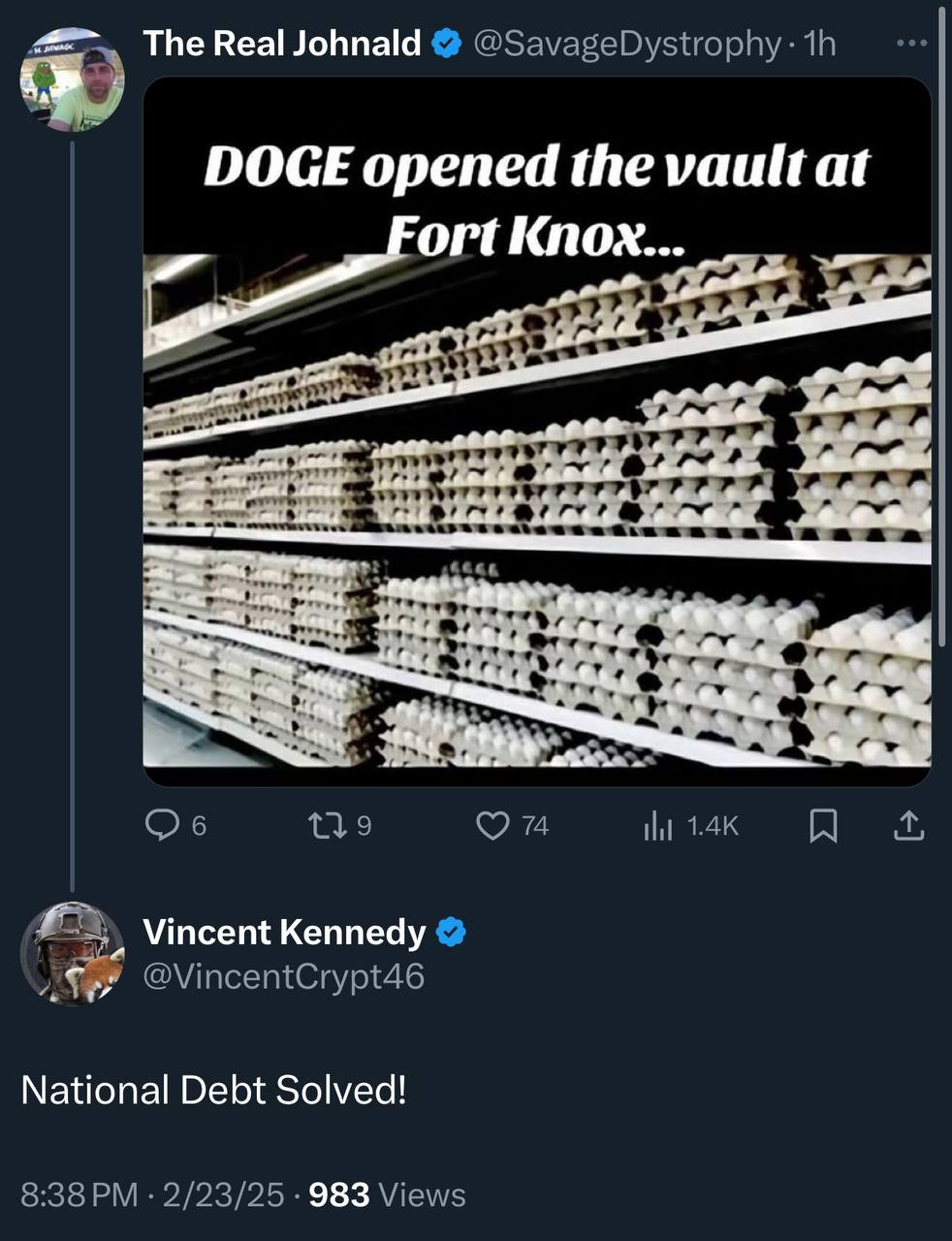Like The Real Johnald's tweet
The height and width of the screenshot is (1241, 952).
point(493,825)
